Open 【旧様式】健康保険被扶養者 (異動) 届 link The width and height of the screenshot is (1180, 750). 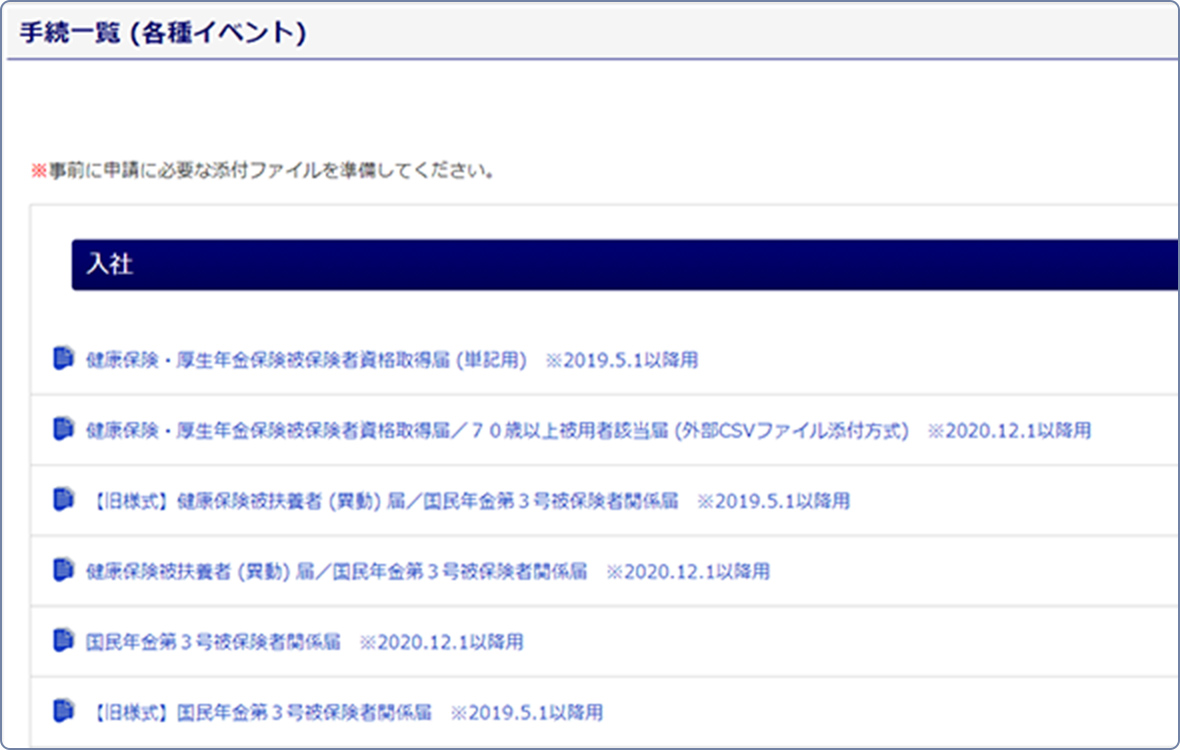(x=380, y=501)
